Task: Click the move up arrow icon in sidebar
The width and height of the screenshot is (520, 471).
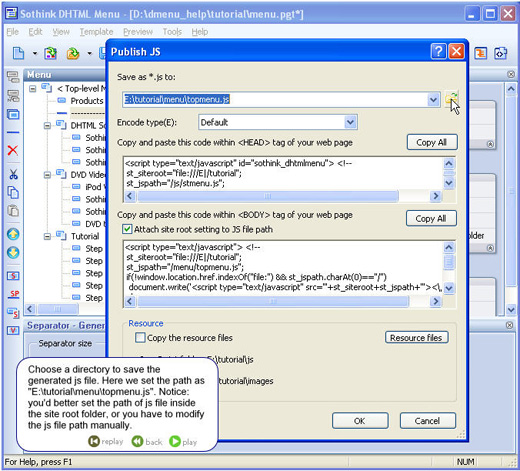Action: [x=13, y=234]
